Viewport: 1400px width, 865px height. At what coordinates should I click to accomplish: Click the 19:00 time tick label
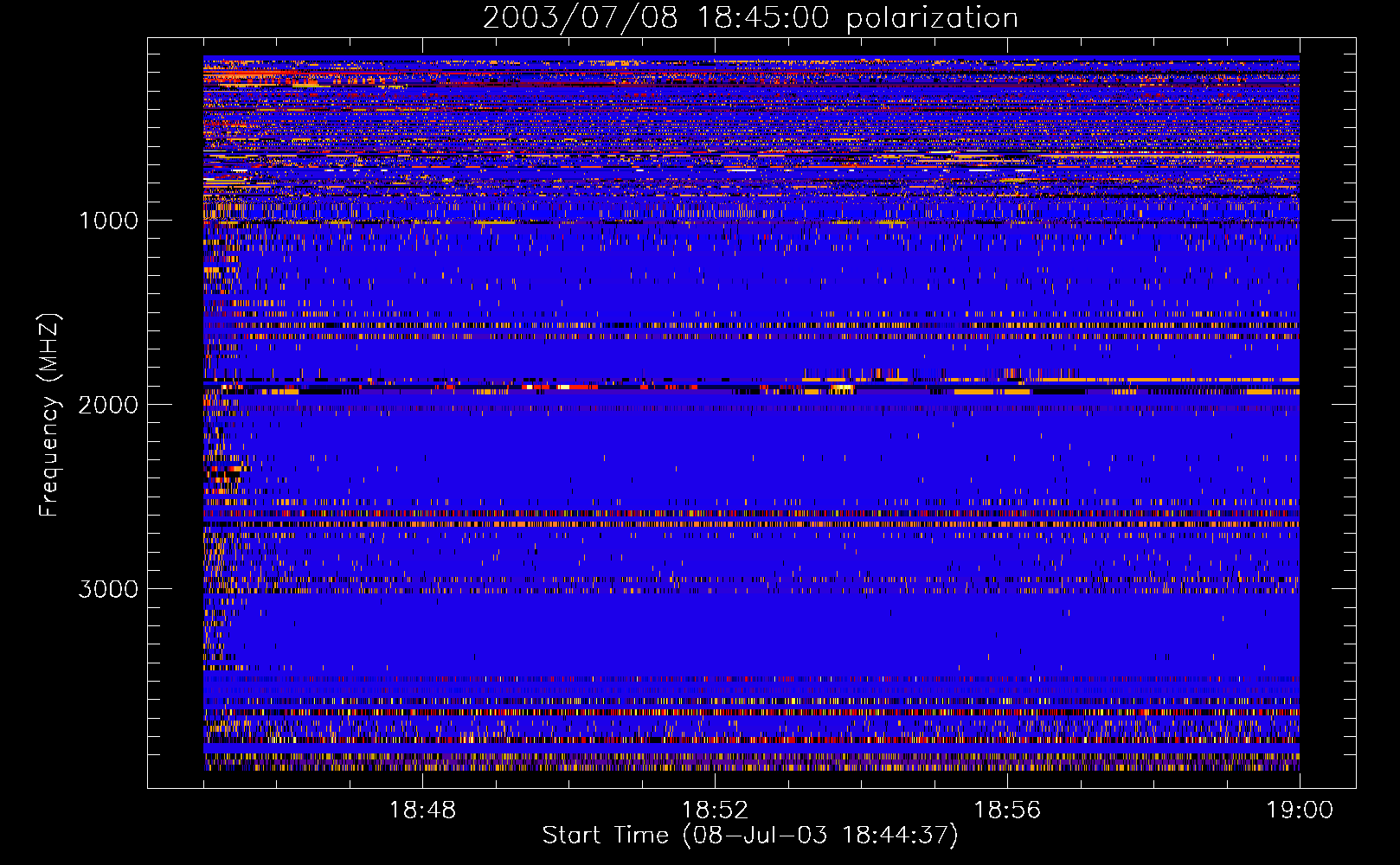tap(1300, 811)
